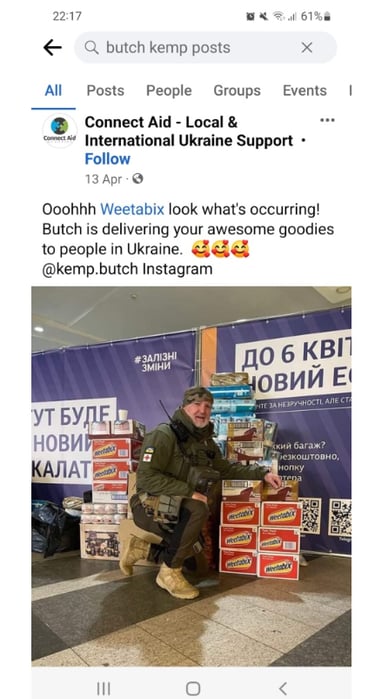Switch to the Groups tab
This screenshot has width=375, height=699.
(x=237, y=90)
